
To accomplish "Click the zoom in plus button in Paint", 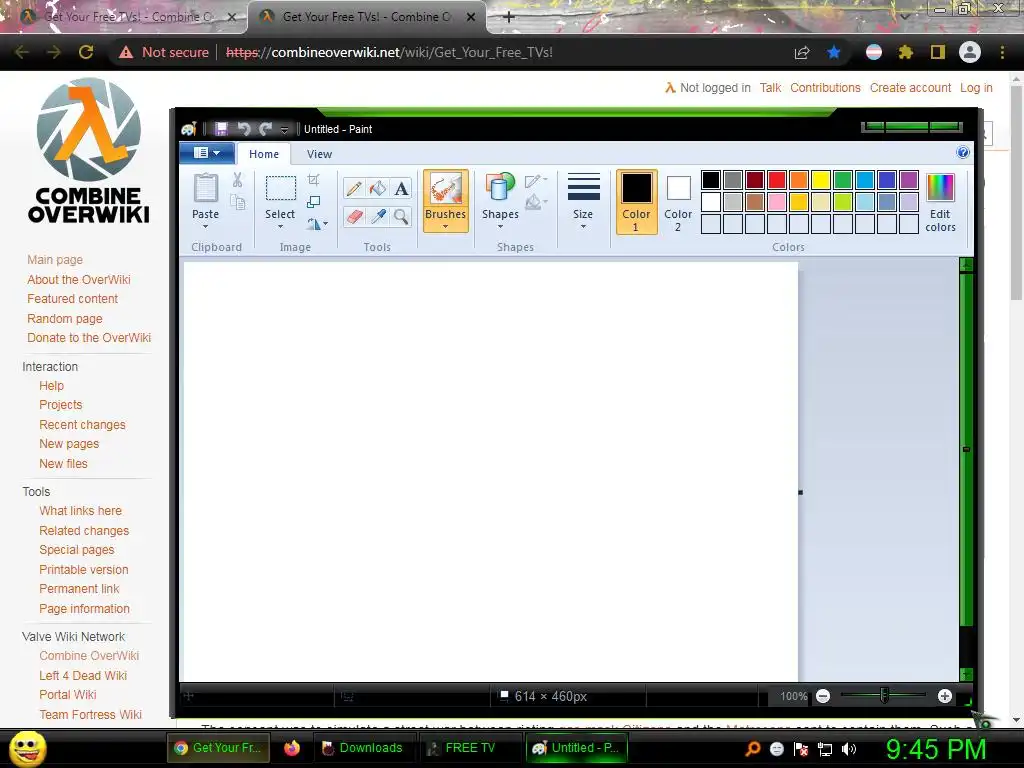I will coord(944,696).
